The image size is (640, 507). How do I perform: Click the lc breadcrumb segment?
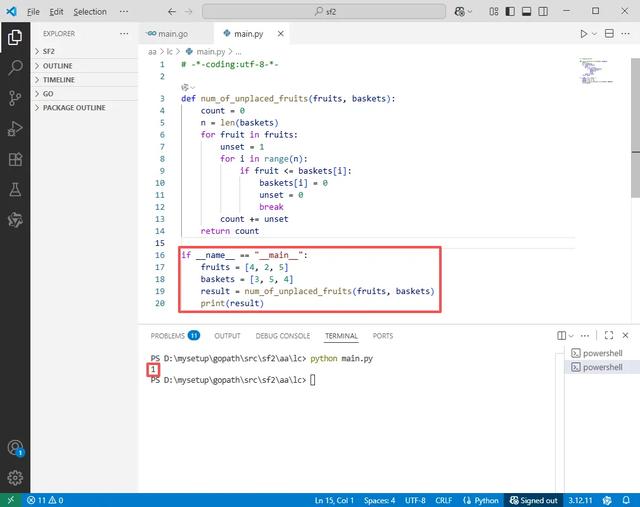[x=169, y=52]
